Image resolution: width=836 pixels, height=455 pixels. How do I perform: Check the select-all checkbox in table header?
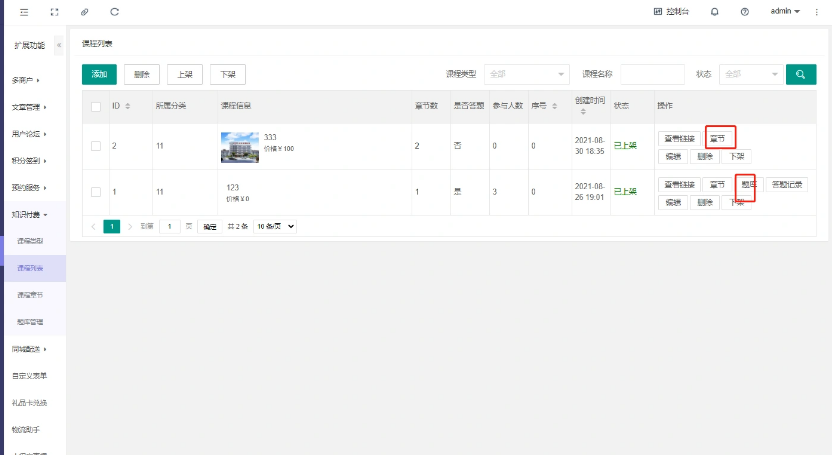coord(96,106)
